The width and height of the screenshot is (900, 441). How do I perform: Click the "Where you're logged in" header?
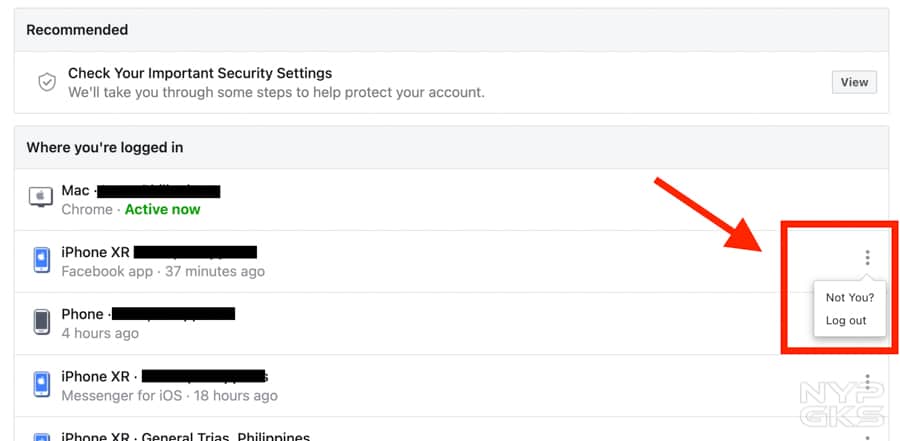click(104, 147)
